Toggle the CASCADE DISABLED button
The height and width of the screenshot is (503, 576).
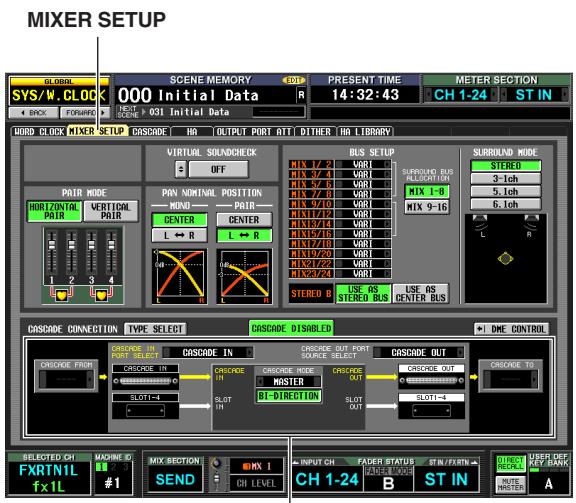point(291,328)
